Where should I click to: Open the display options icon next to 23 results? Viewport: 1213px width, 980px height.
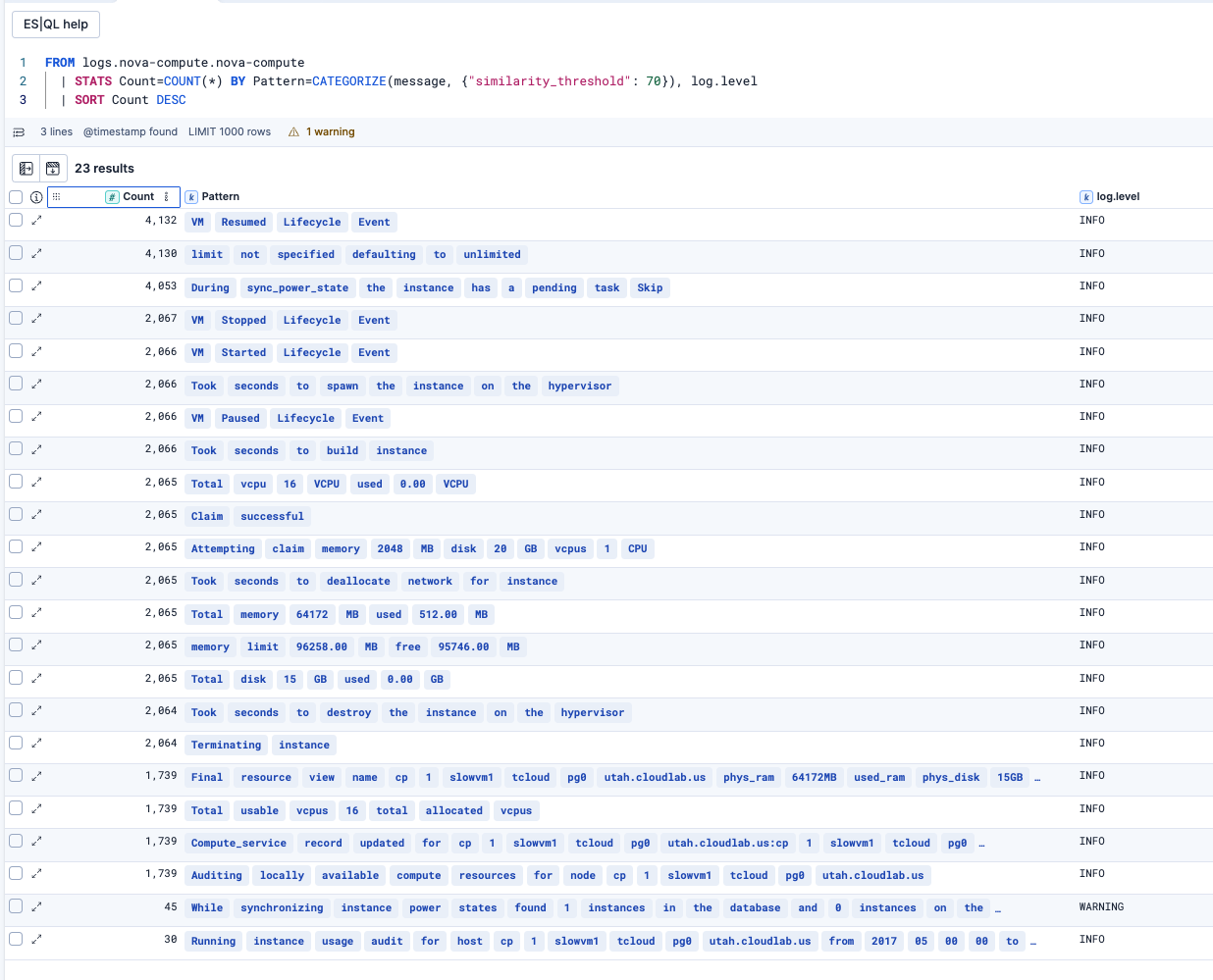[53, 169]
